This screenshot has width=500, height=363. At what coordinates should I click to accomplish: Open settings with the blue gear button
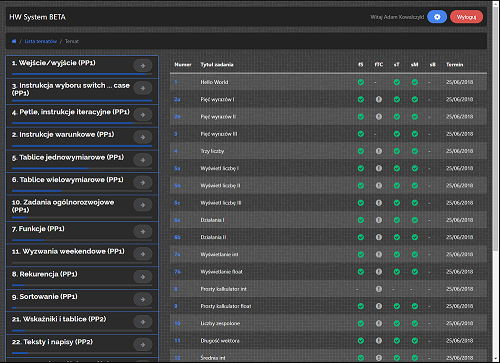[x=437, y=17]
